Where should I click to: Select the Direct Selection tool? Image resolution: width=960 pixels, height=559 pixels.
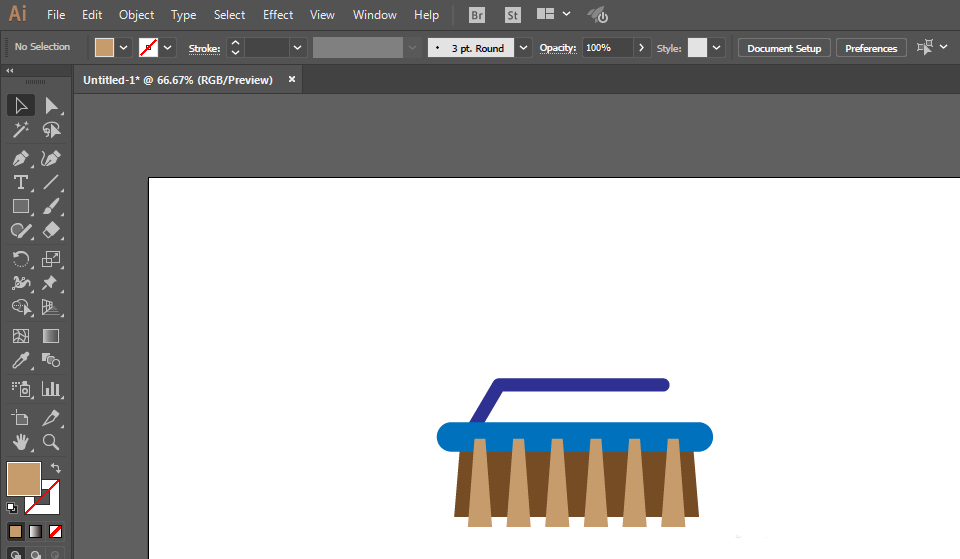pyautogui.click(x=51, y=105)
